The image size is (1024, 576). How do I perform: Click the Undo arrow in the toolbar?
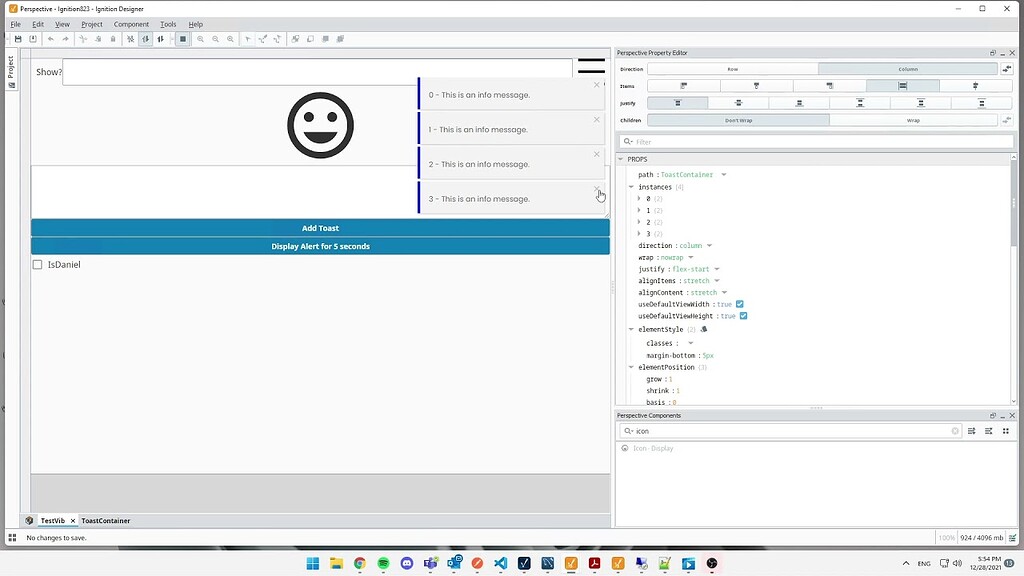pos(51,39)
